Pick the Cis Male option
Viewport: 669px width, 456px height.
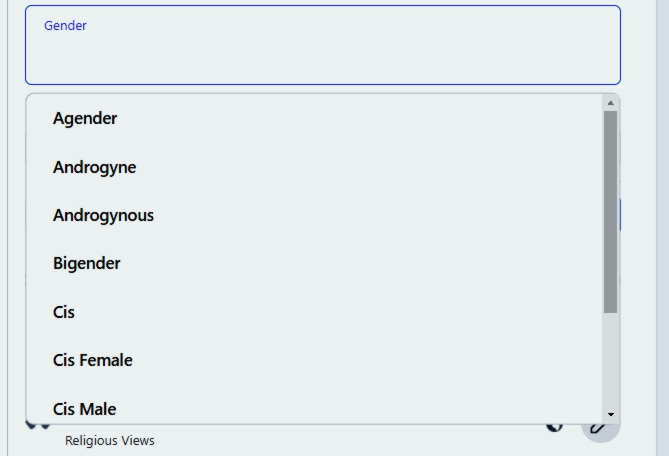[84, 408]
